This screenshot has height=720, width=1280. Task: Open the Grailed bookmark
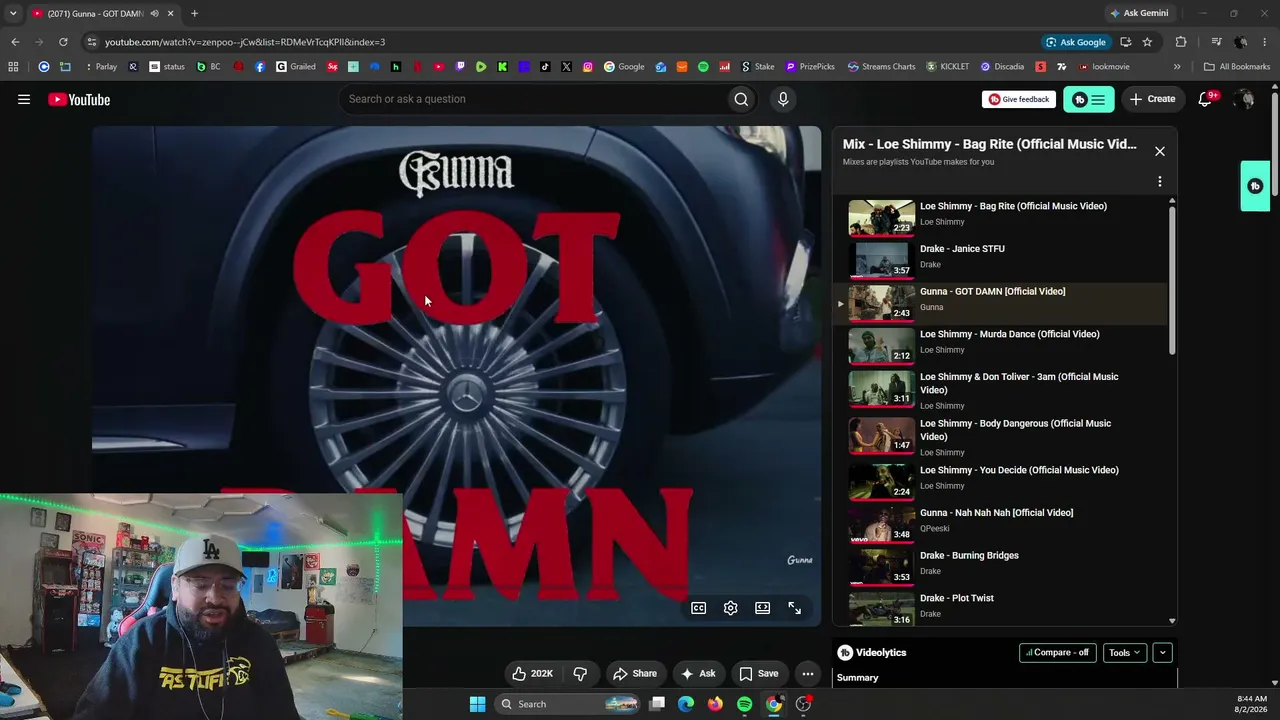tap(296, 67)
